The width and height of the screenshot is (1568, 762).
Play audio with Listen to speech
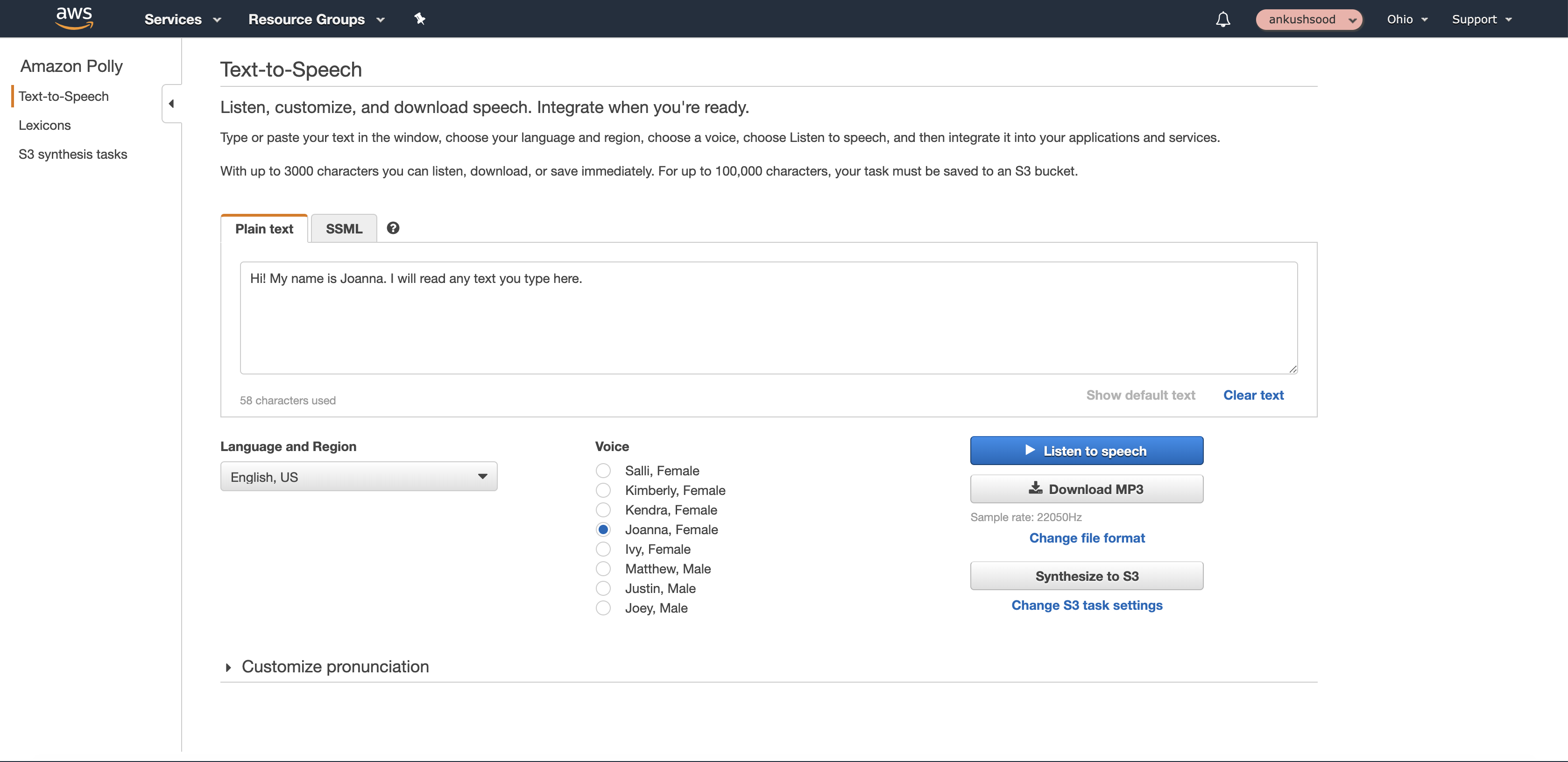(x=1086, y=451)
